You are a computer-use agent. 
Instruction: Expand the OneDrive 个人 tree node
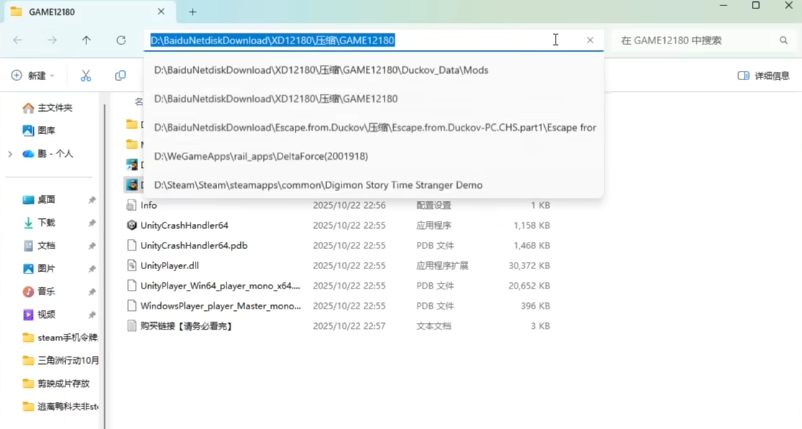10,154
